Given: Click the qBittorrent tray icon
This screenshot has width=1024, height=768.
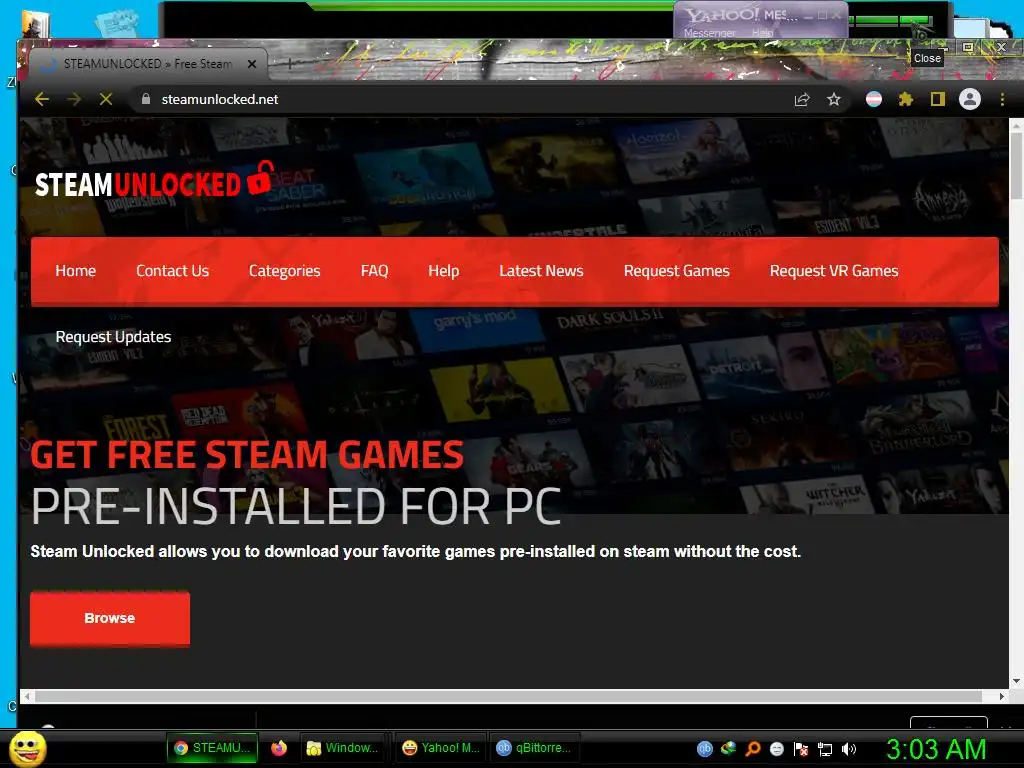Looking at the screenshot, I should [704, 749].
